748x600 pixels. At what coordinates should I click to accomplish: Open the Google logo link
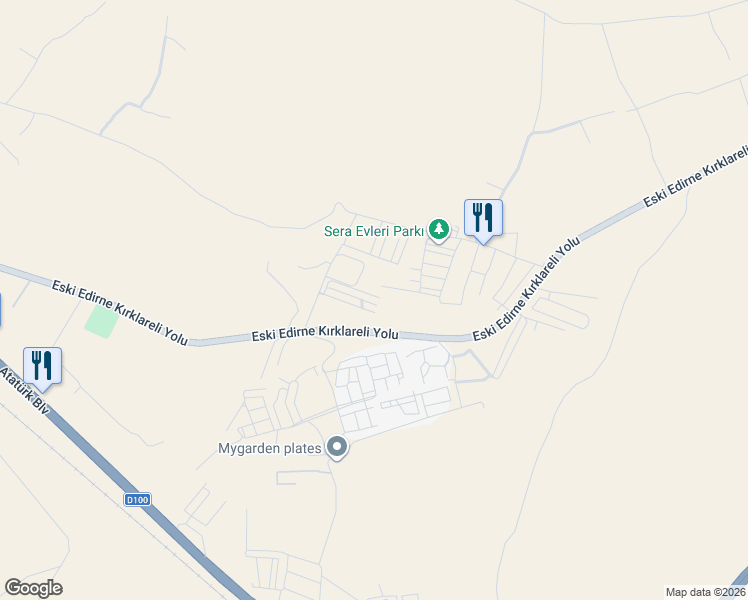pyautogui.click(x=33, y=588)
